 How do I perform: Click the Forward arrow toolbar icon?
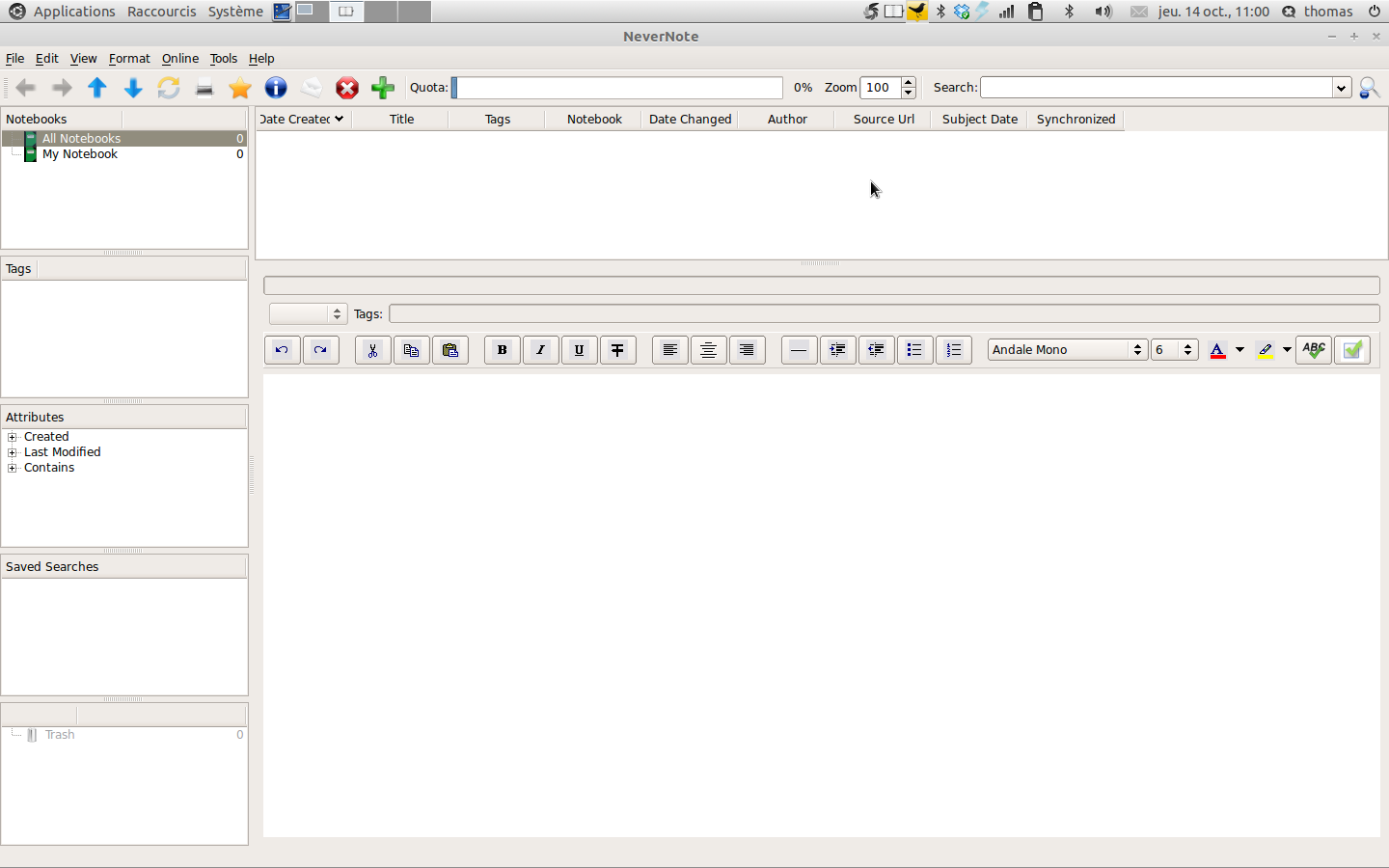tap(62, 88)
